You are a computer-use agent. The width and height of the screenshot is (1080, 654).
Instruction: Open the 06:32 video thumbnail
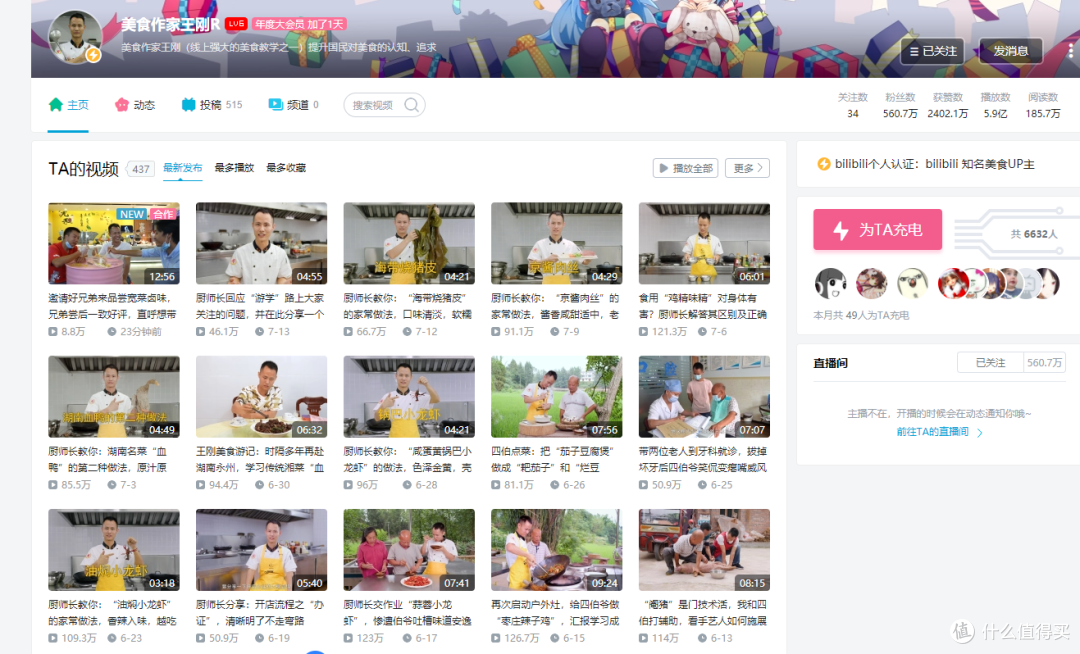(x=261, y=397)
